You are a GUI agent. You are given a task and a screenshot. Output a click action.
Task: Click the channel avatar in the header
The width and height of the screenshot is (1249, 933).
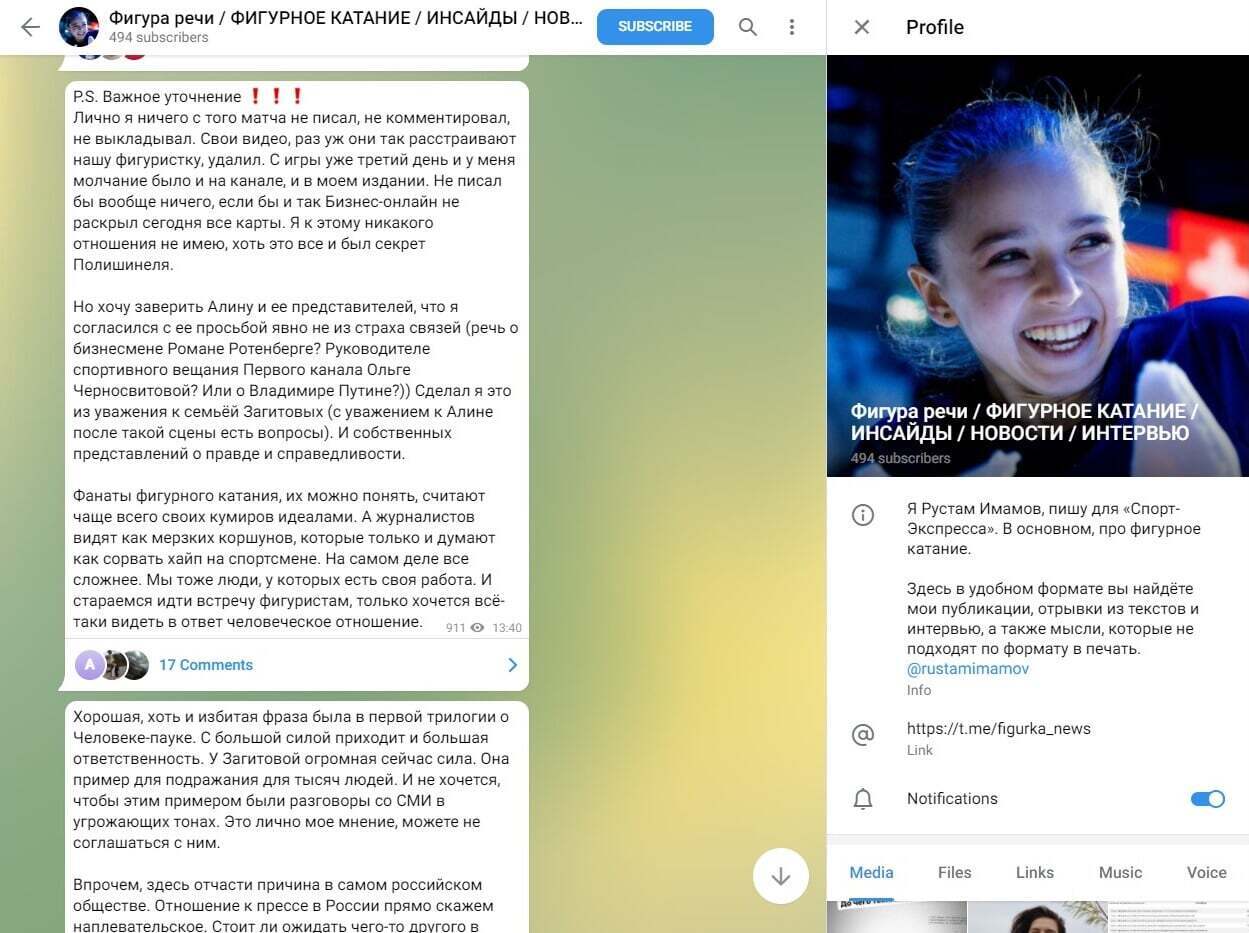[x=79, y=27]
